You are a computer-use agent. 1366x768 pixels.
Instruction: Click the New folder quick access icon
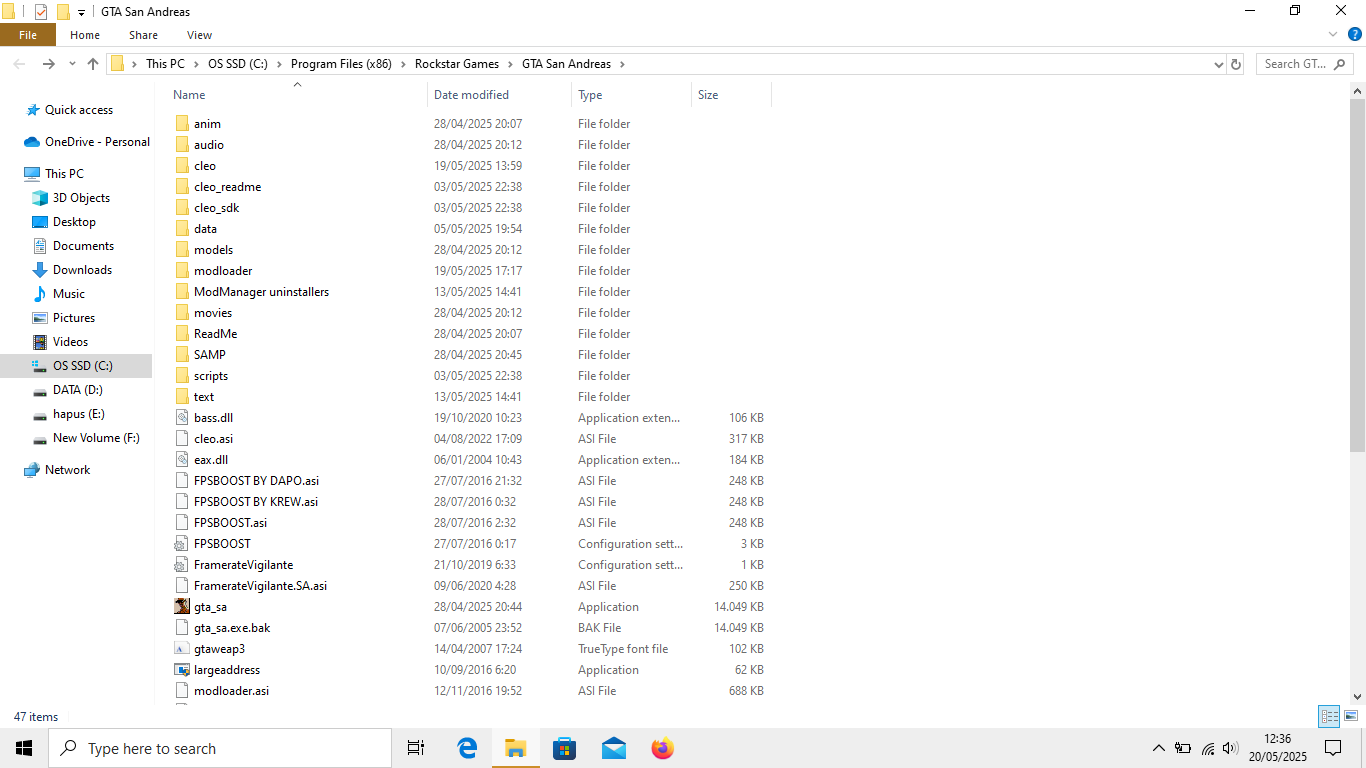tap(63, 12)
